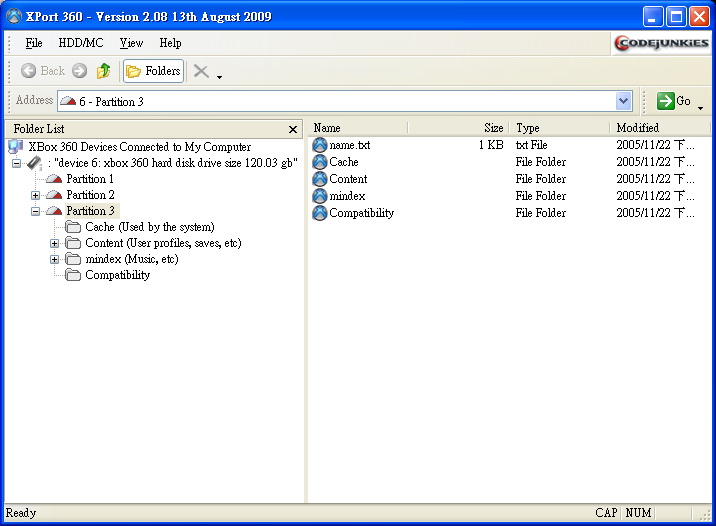Open the options arrow beside Go
Viewport: 716px width, 526px height.
(700, 108)
